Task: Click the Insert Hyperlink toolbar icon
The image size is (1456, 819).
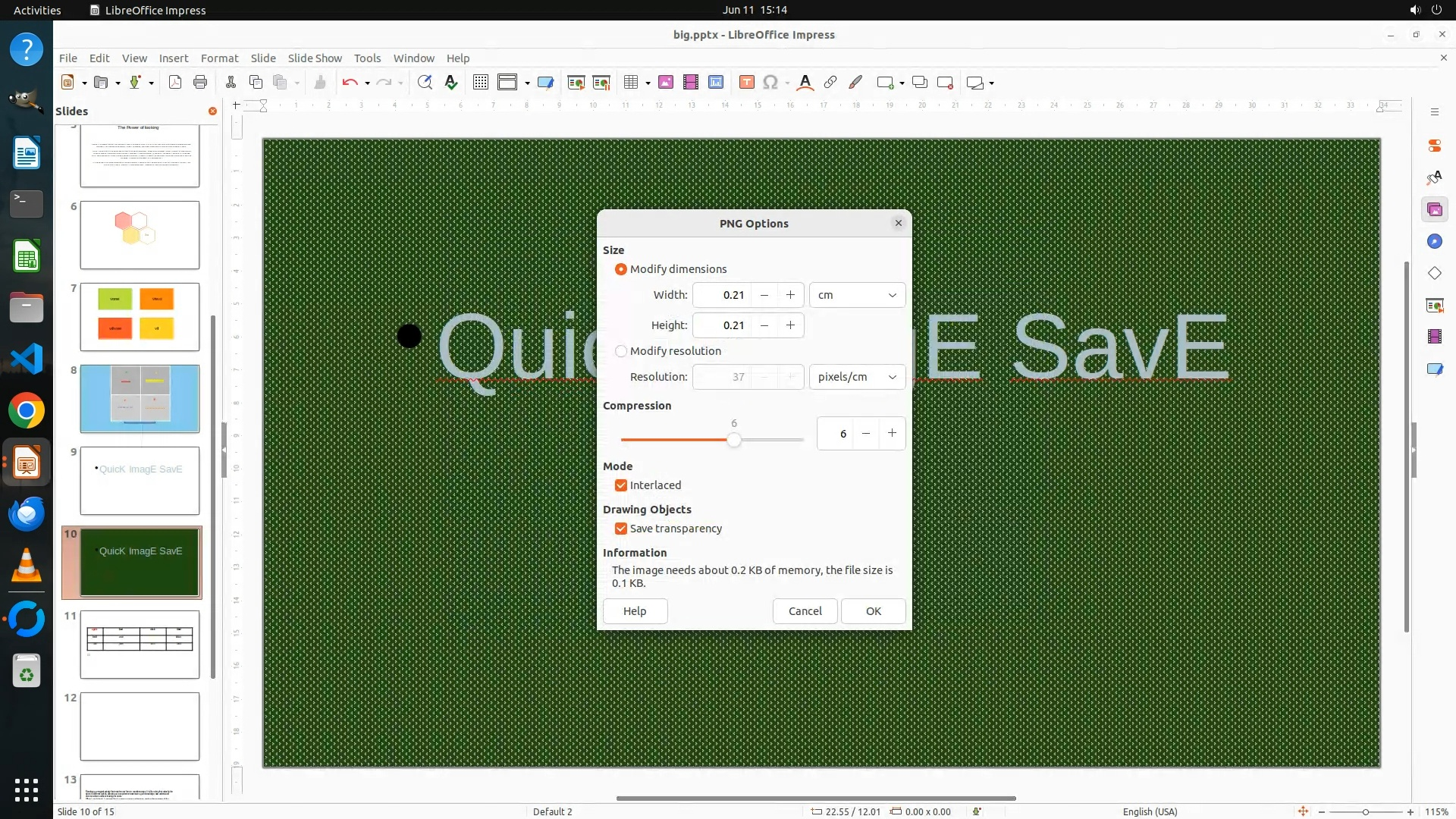Action: tap(830, 83)
